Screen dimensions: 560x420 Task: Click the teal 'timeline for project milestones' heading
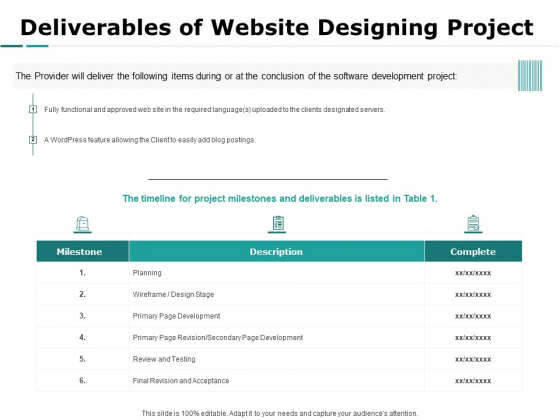point(280,199)
